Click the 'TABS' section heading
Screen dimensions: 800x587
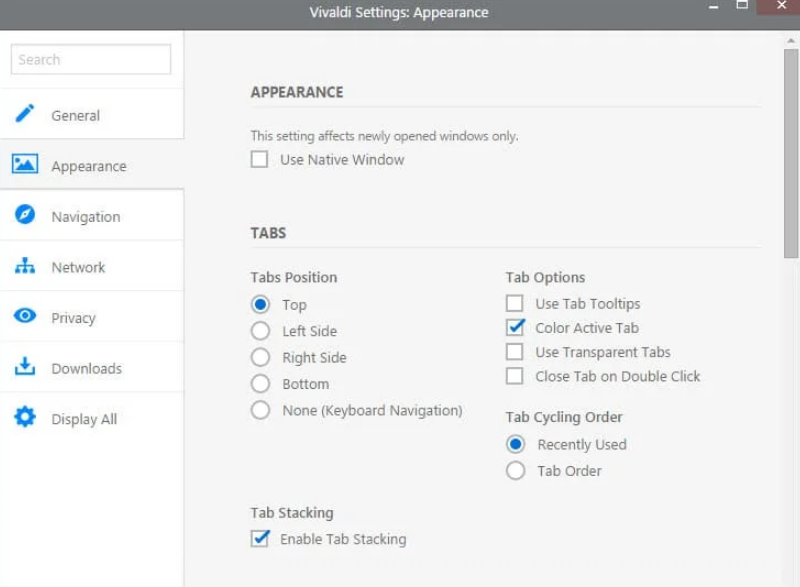pos(268,233)
